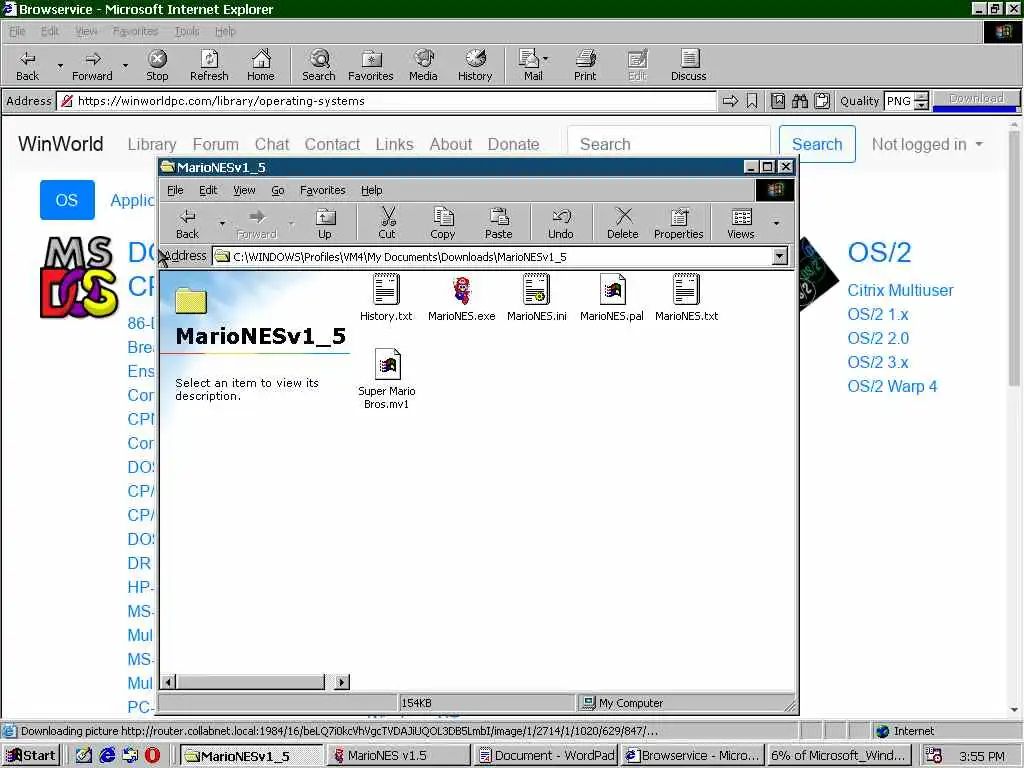Click the Copy toolbar button
Screen dimensions: 1024x768
(x=442, y=224)
